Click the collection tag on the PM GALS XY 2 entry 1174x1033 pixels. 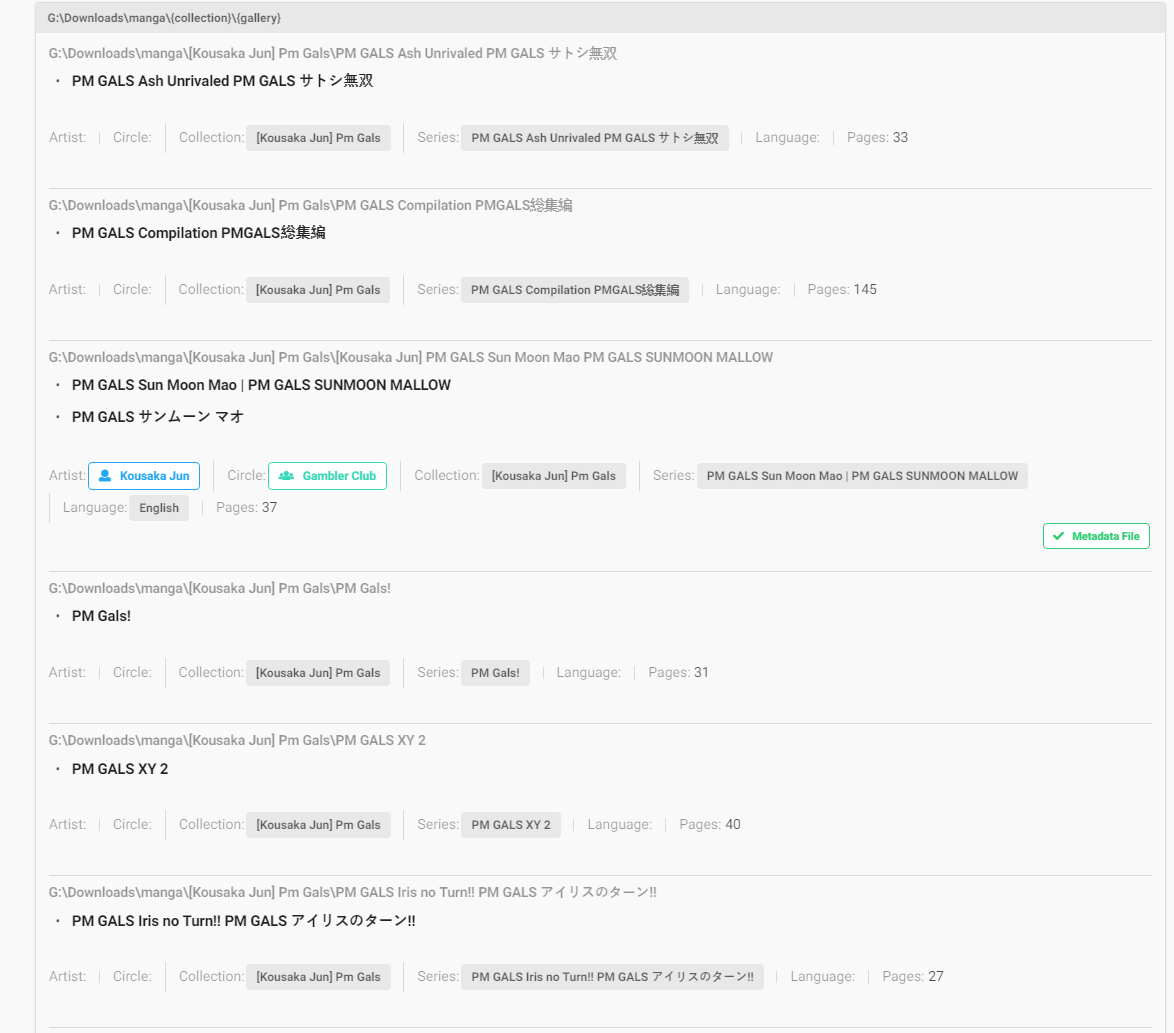click(x=317, y=824)
